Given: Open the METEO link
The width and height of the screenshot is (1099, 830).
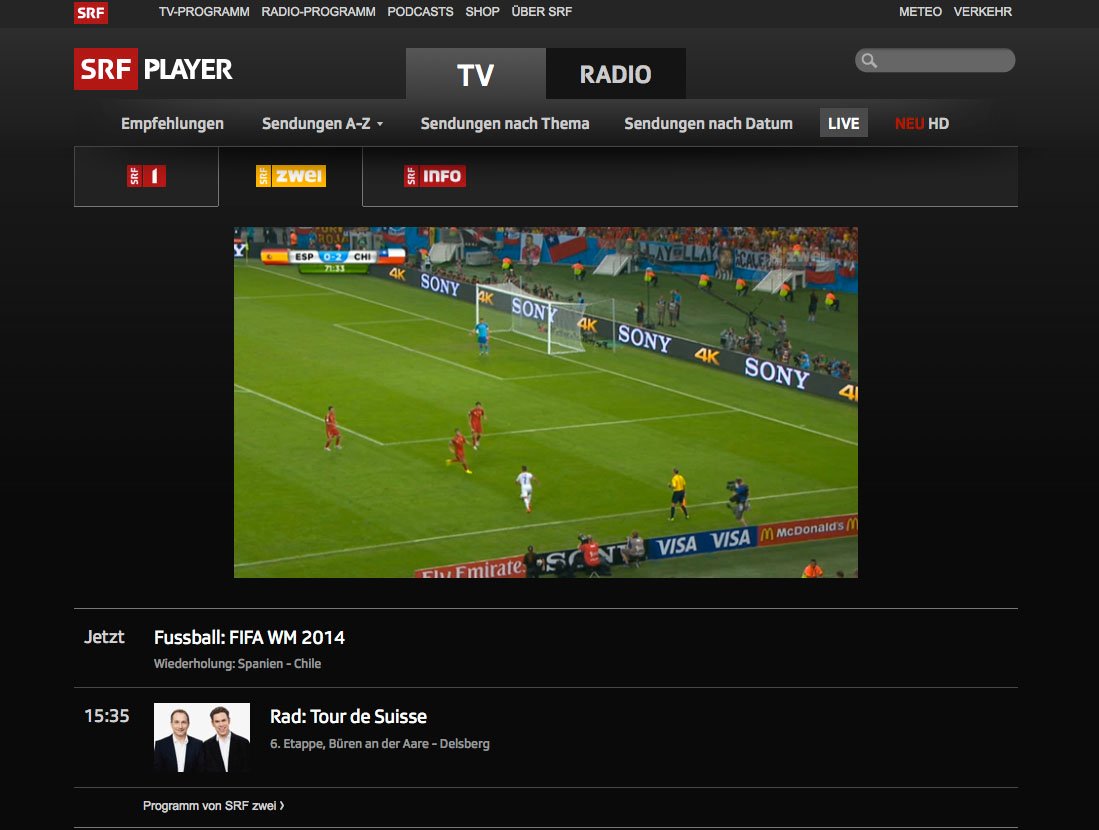Looking at the screenshot, I should (x=920, y=12).
